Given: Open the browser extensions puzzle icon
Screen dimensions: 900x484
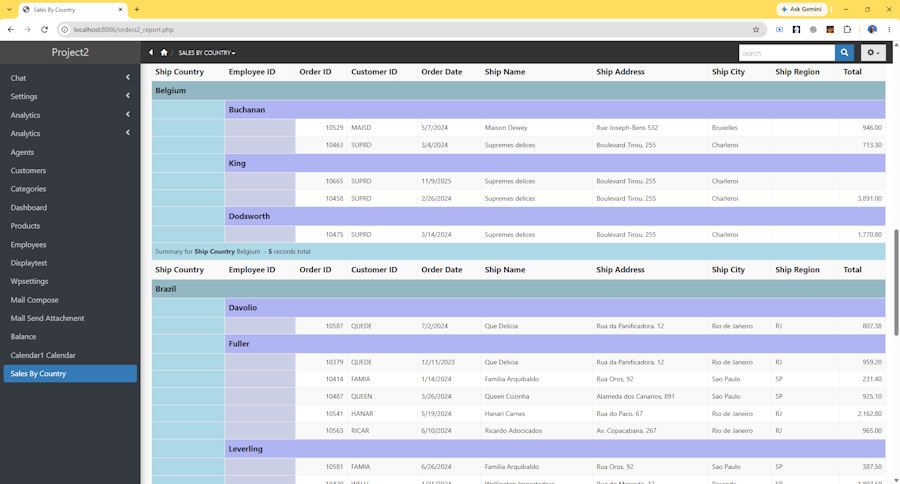Looking at the screenshot, I should pyautogui.click(x=847, y=29).
